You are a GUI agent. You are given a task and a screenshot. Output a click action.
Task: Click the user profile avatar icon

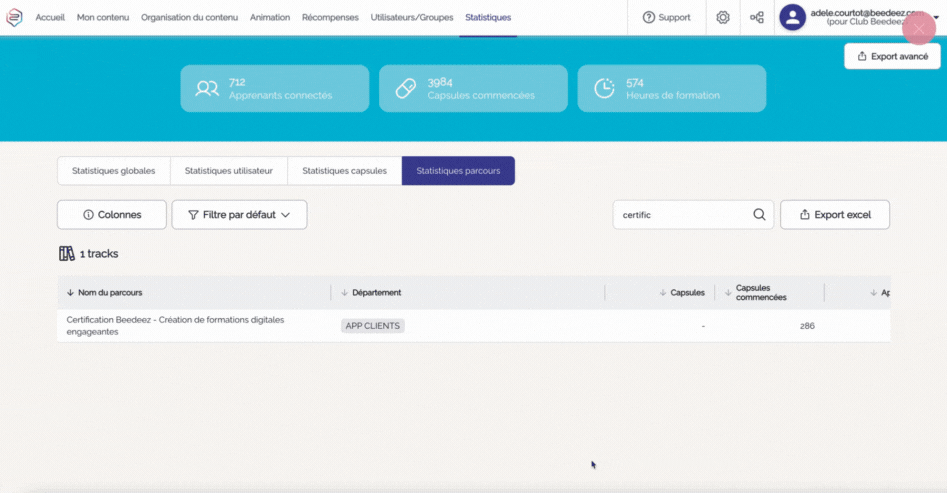[792, 17]
